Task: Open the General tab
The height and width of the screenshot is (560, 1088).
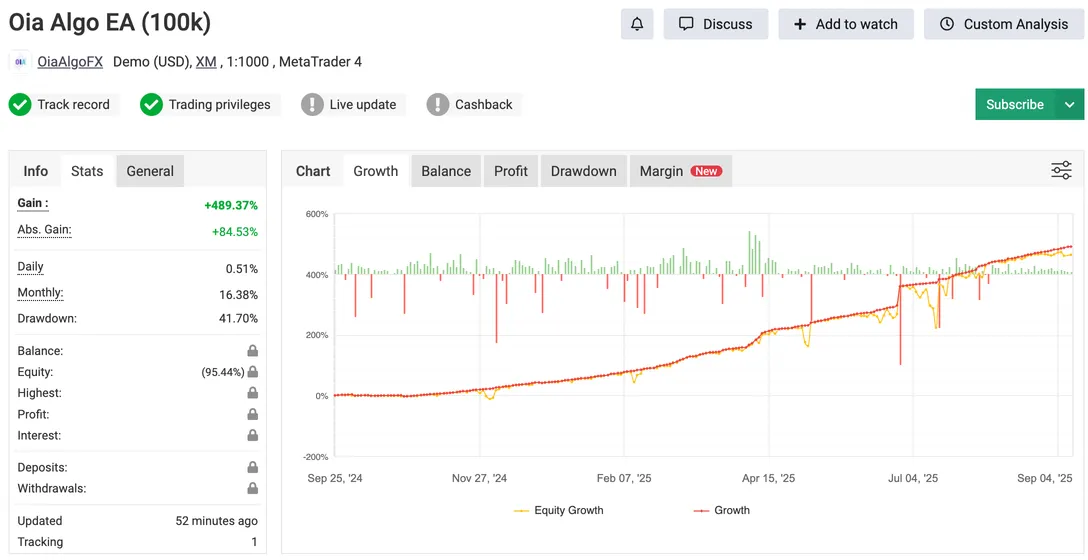Action: [150, 171]
